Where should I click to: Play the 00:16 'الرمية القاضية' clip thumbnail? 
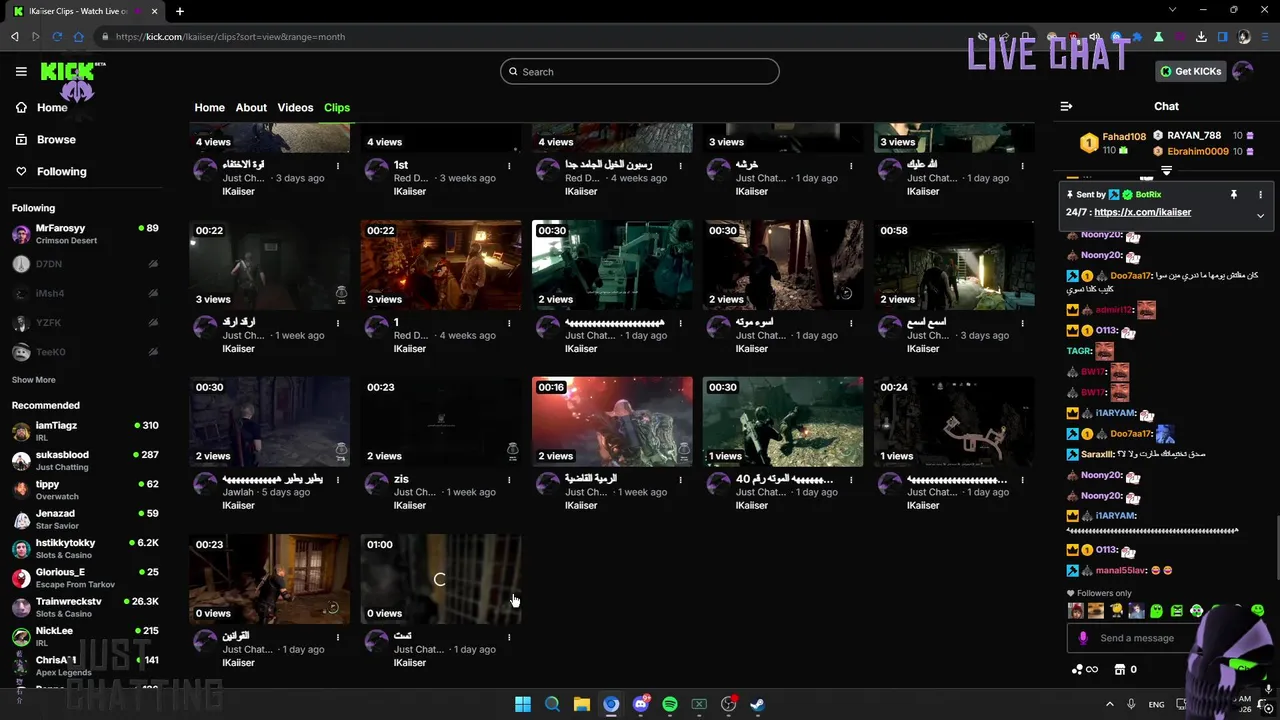click(612, 421)
